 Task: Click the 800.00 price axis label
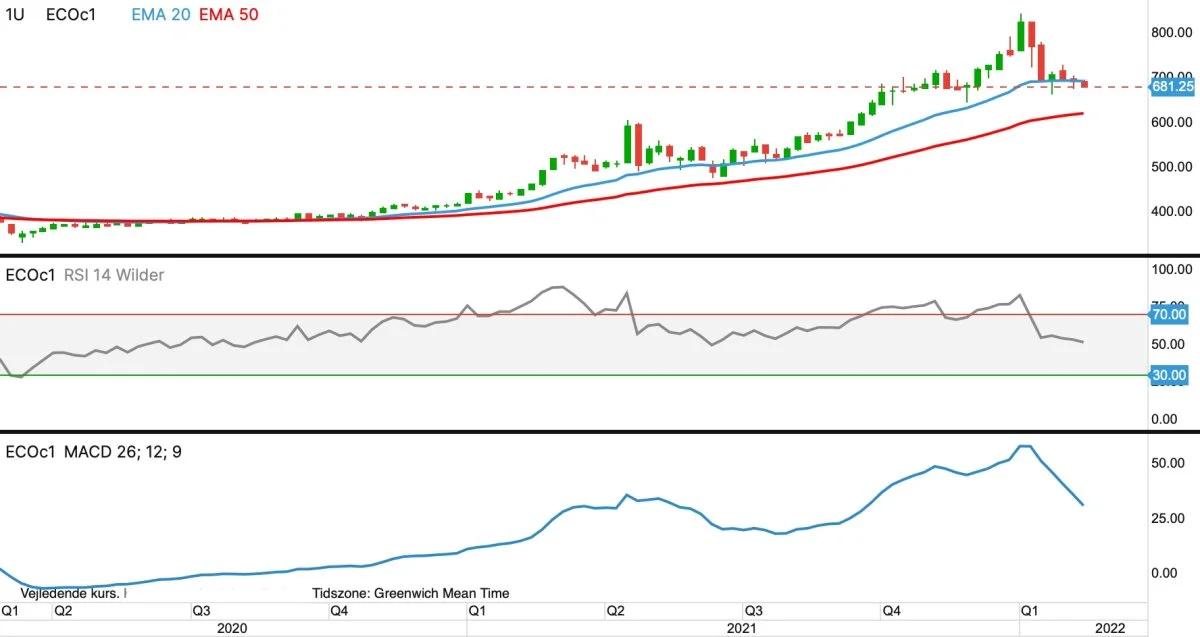(x=1172, y=33)
